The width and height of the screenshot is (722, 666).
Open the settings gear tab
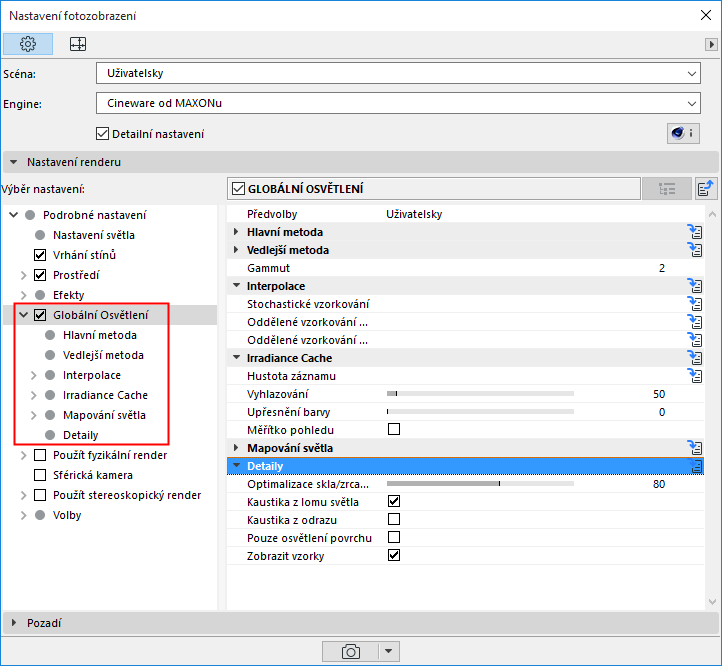[x=28, y=44]
